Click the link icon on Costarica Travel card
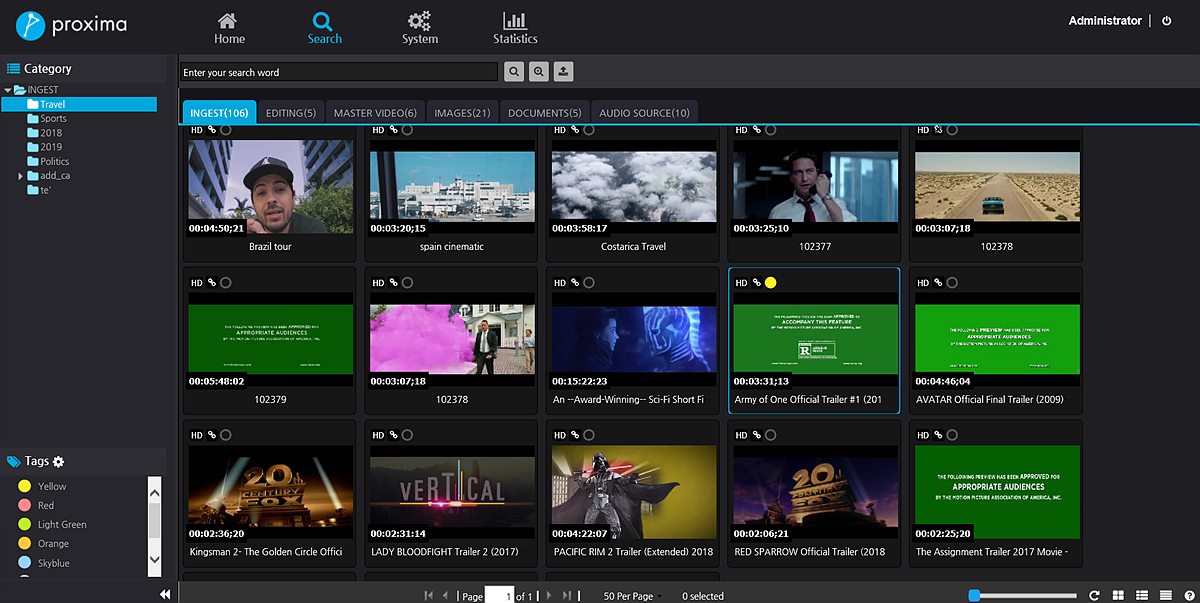Viewport: 1200px width, 603px height. (575, 130)
